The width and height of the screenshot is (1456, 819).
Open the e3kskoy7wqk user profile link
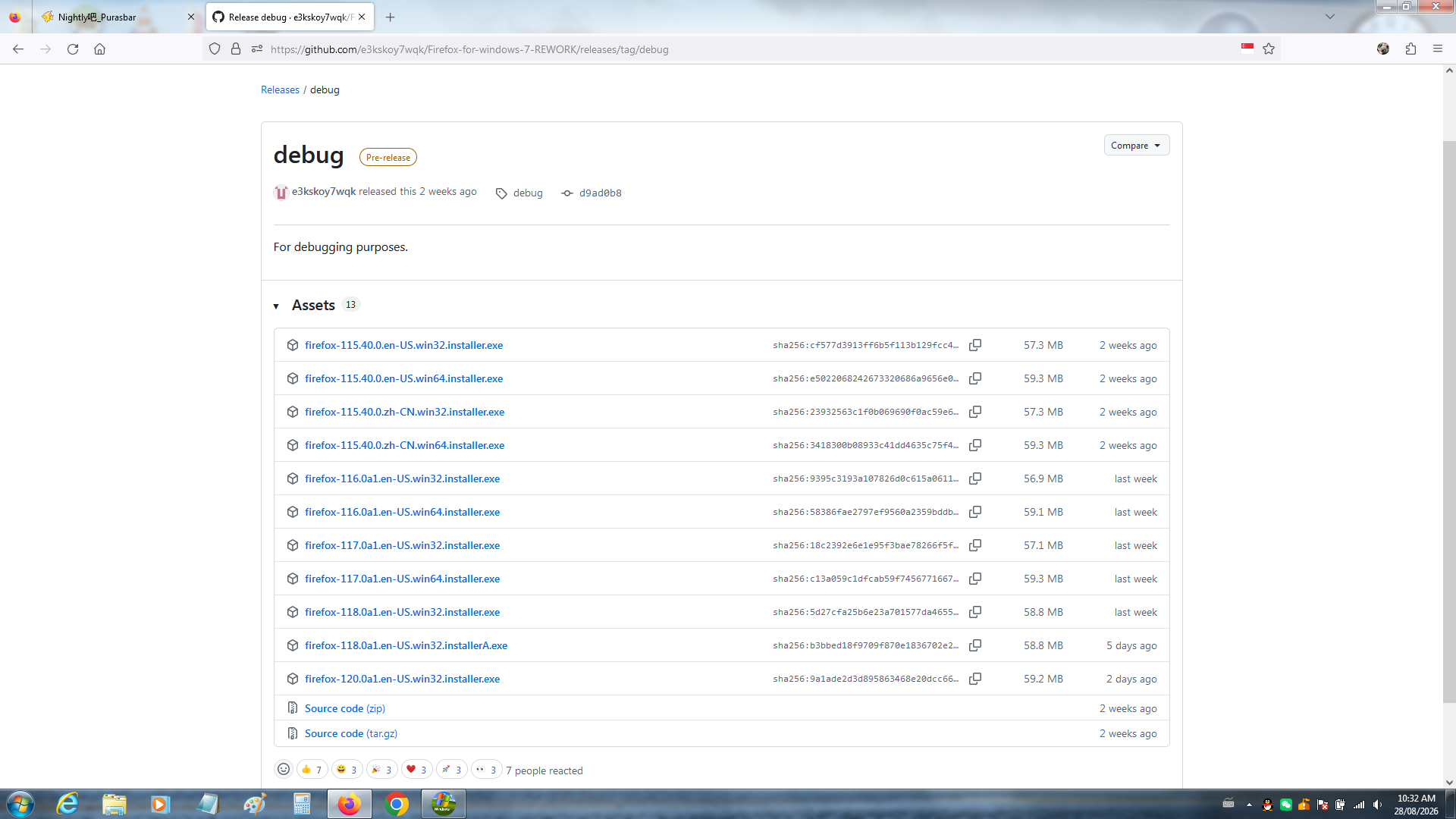(x=324, y=192)
